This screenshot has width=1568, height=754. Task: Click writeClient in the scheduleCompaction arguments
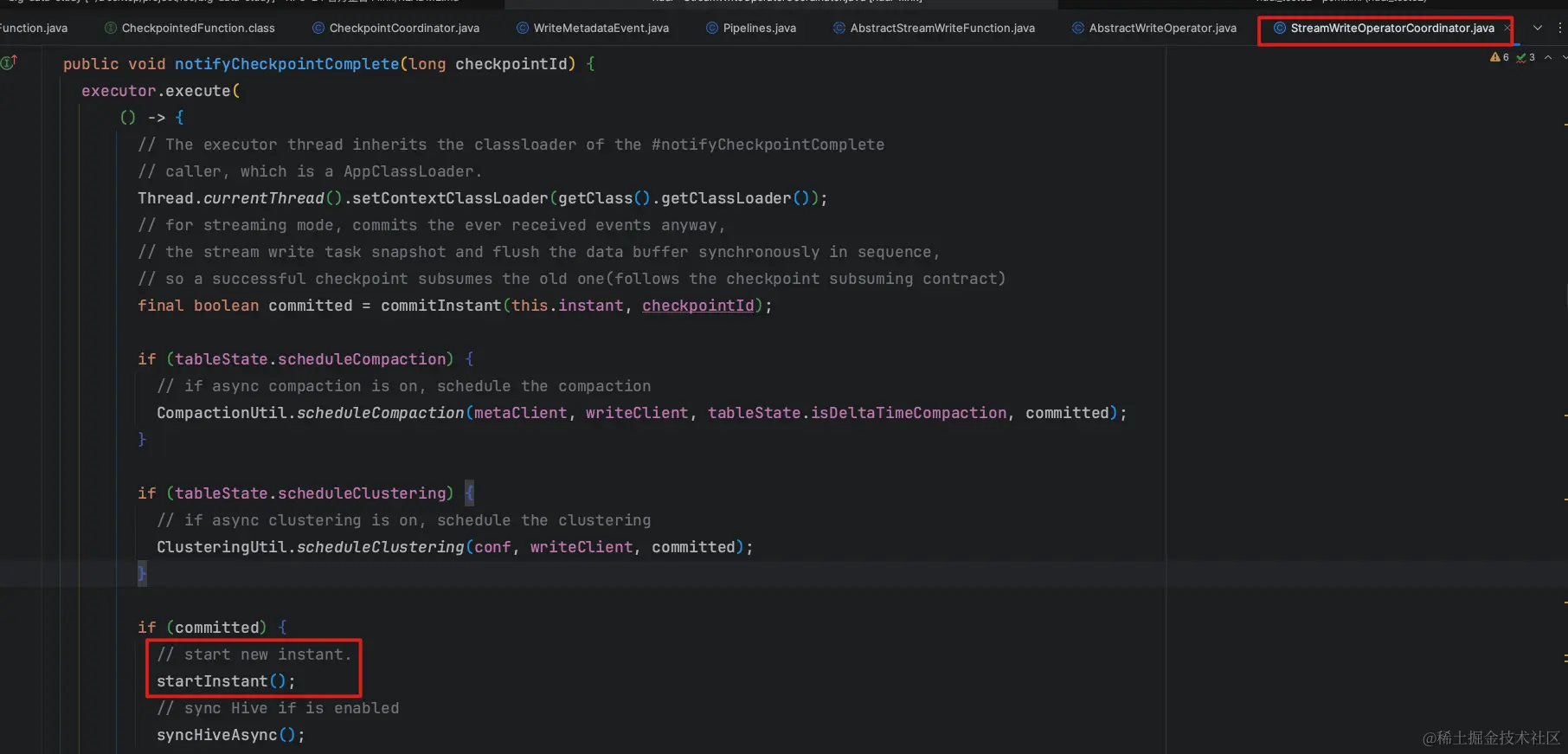click(x=637, y=413)
